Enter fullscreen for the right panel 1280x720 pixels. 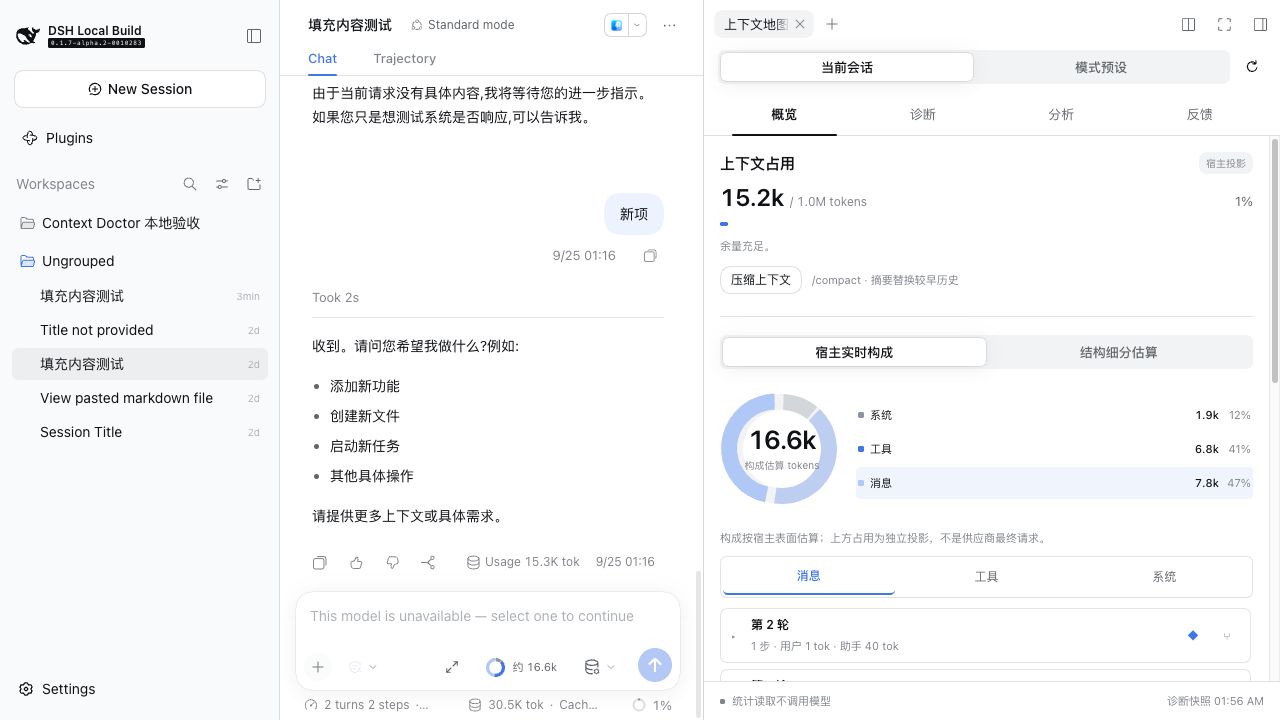coord(1224,25)
